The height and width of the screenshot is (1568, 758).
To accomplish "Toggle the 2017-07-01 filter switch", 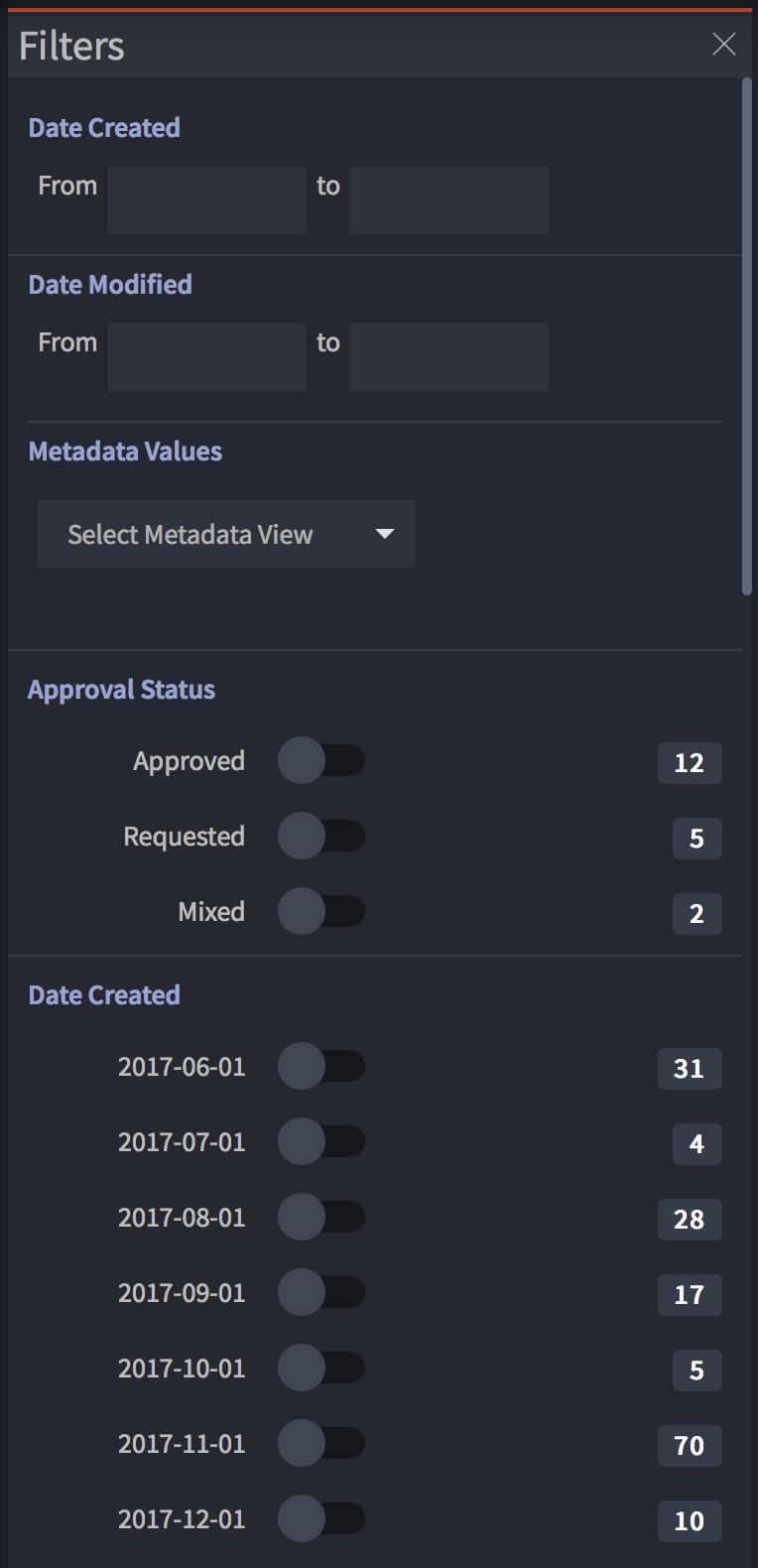I will point(321,1141).
